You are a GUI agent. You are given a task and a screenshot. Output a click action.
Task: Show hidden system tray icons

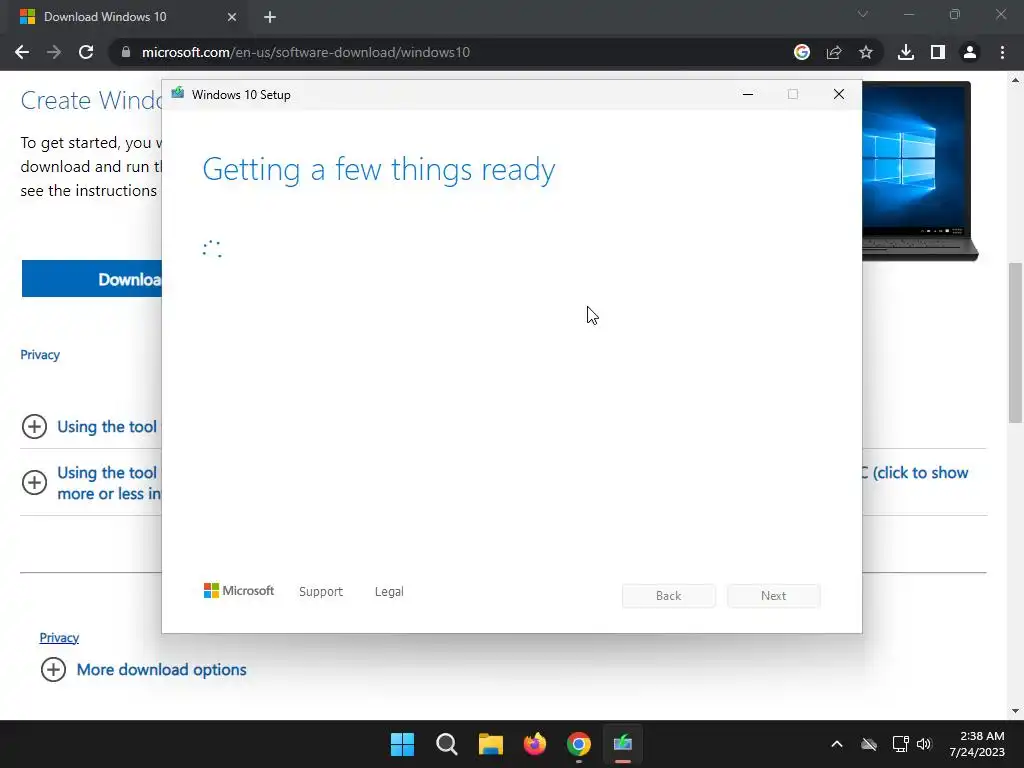[x=837, y=744]
